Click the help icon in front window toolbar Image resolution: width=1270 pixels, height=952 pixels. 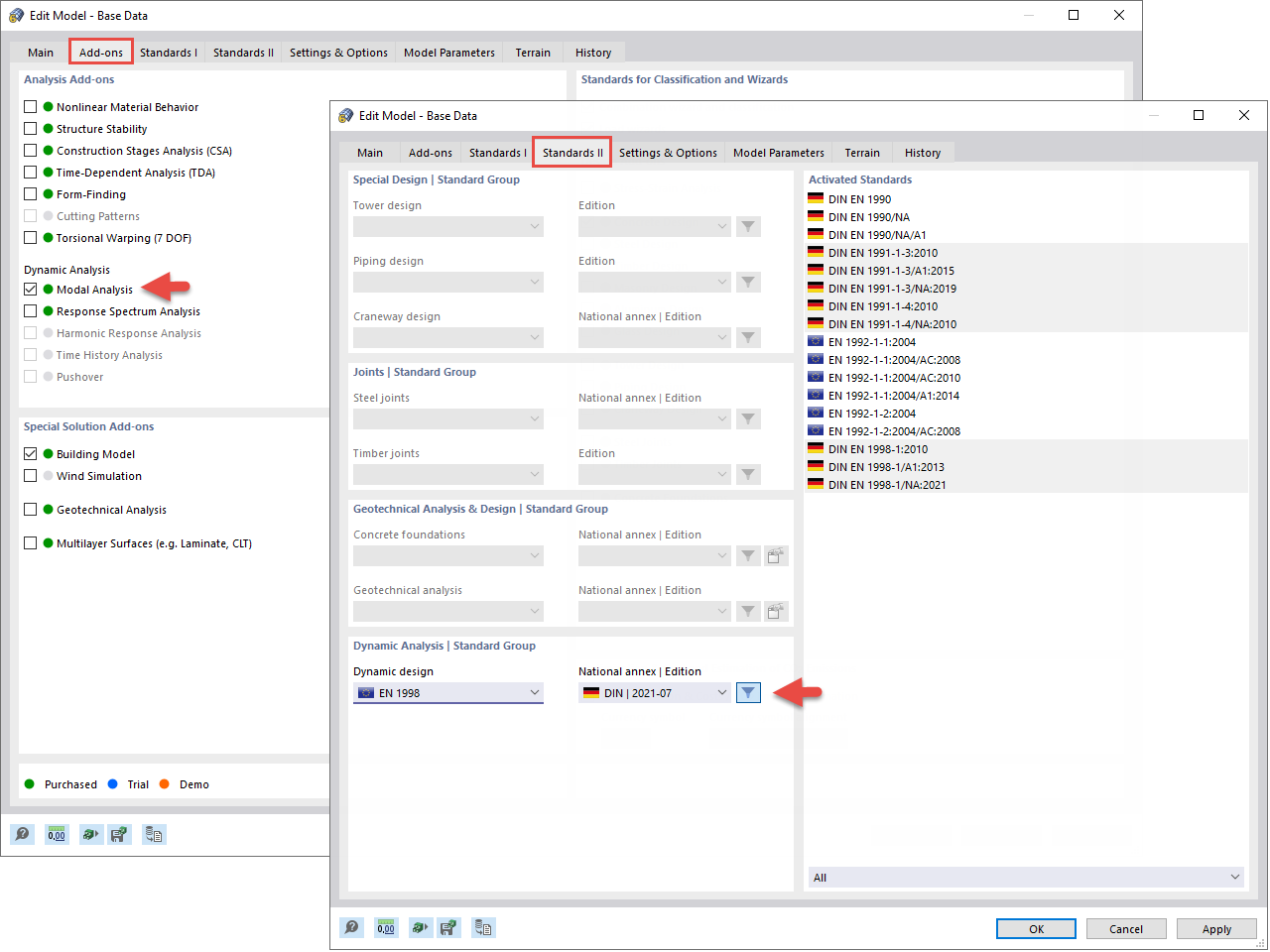click(352, 927)
